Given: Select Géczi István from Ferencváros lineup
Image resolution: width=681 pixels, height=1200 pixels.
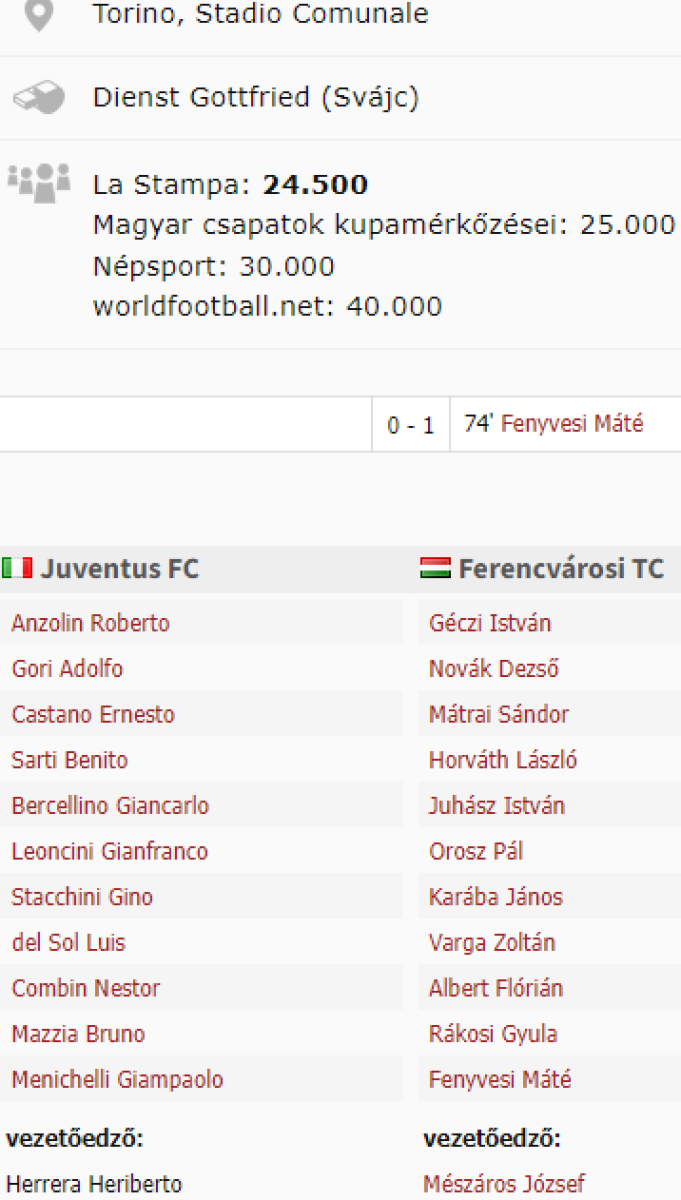Looking at the screenshot, I should pyautogui.click(x=490, y=623).
